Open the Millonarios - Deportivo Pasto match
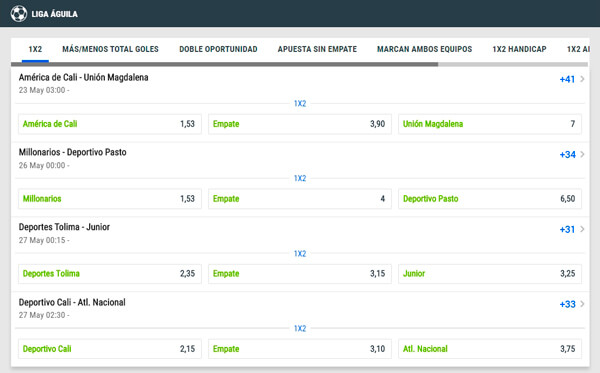 (x=73, y=152)
